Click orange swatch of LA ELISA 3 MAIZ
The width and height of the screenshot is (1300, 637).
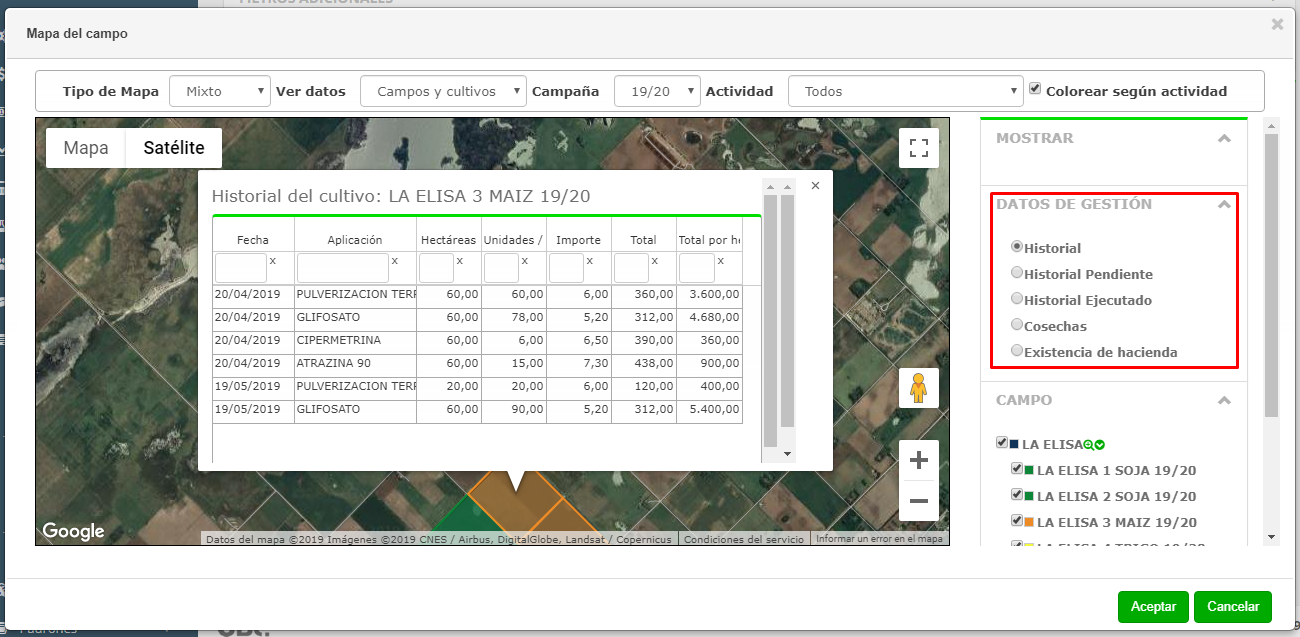point(1029,522)
